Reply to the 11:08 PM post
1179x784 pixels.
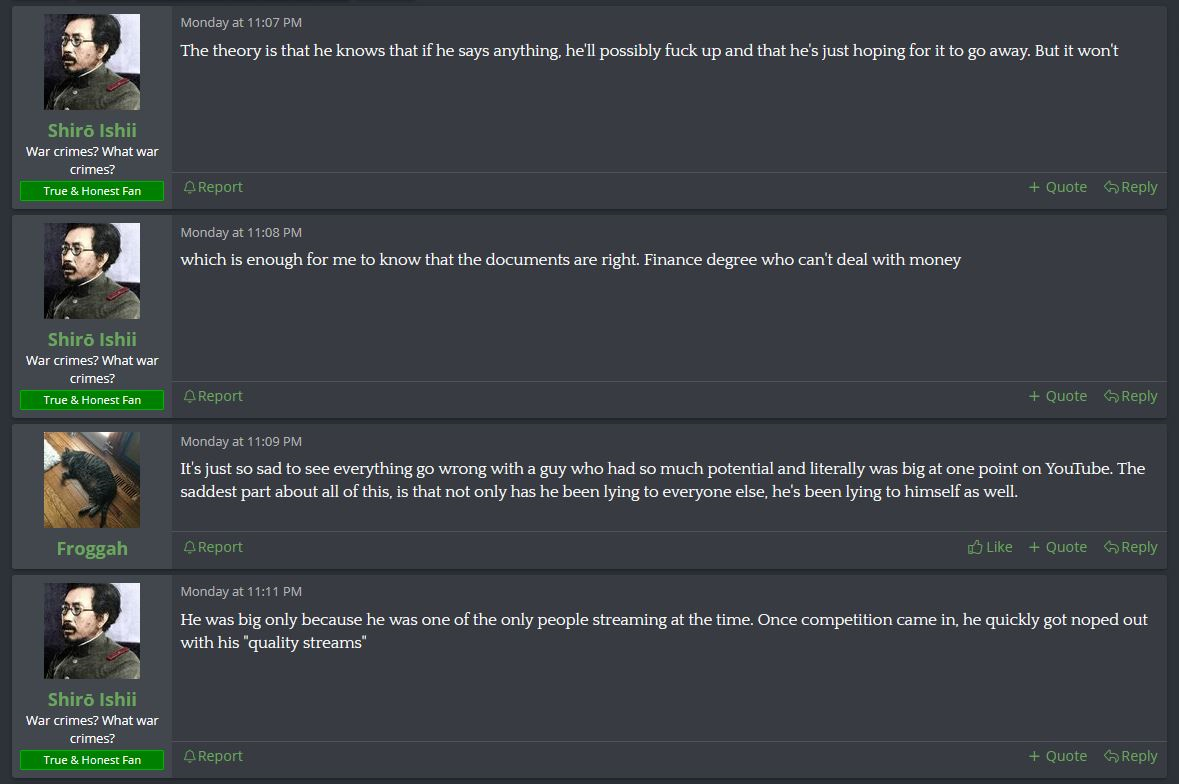[1130, 396]
